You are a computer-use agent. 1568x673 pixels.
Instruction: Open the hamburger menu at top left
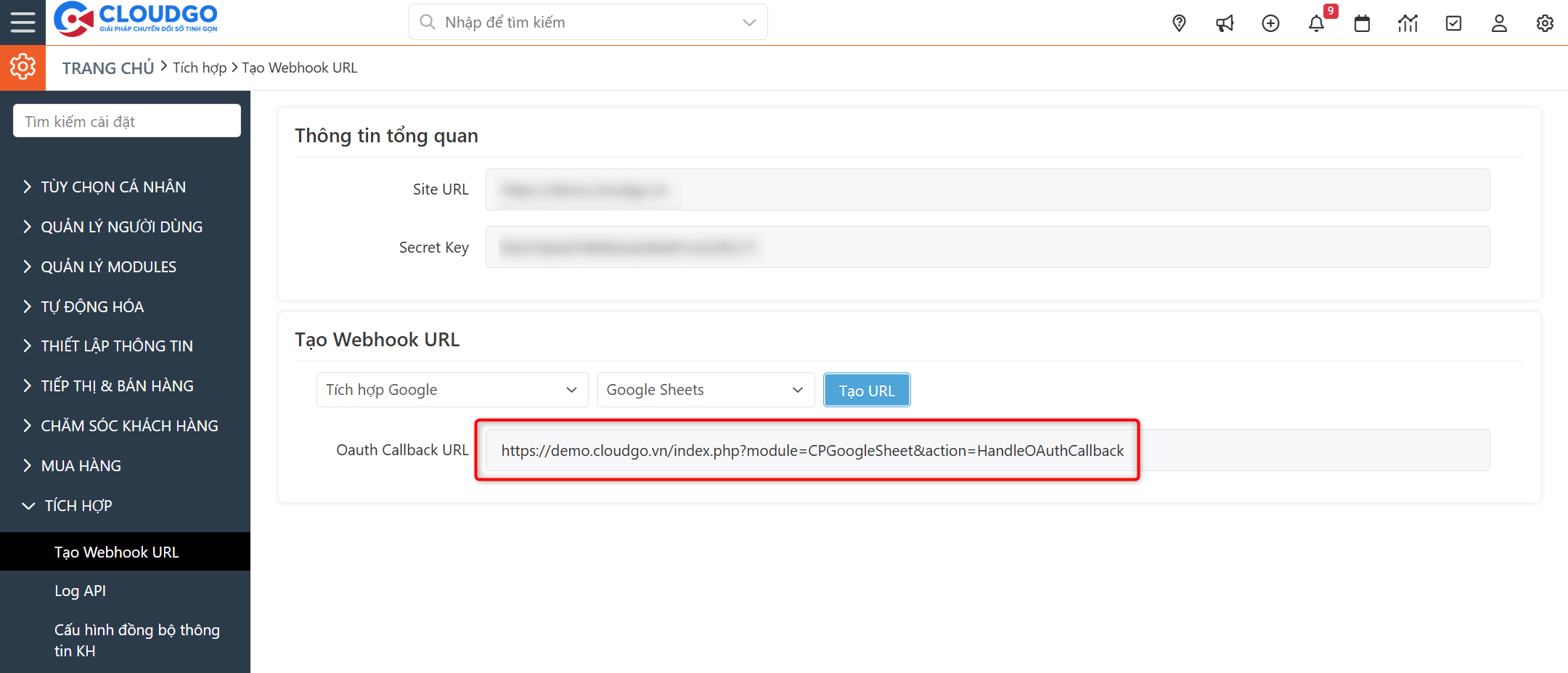click(22, 22)
